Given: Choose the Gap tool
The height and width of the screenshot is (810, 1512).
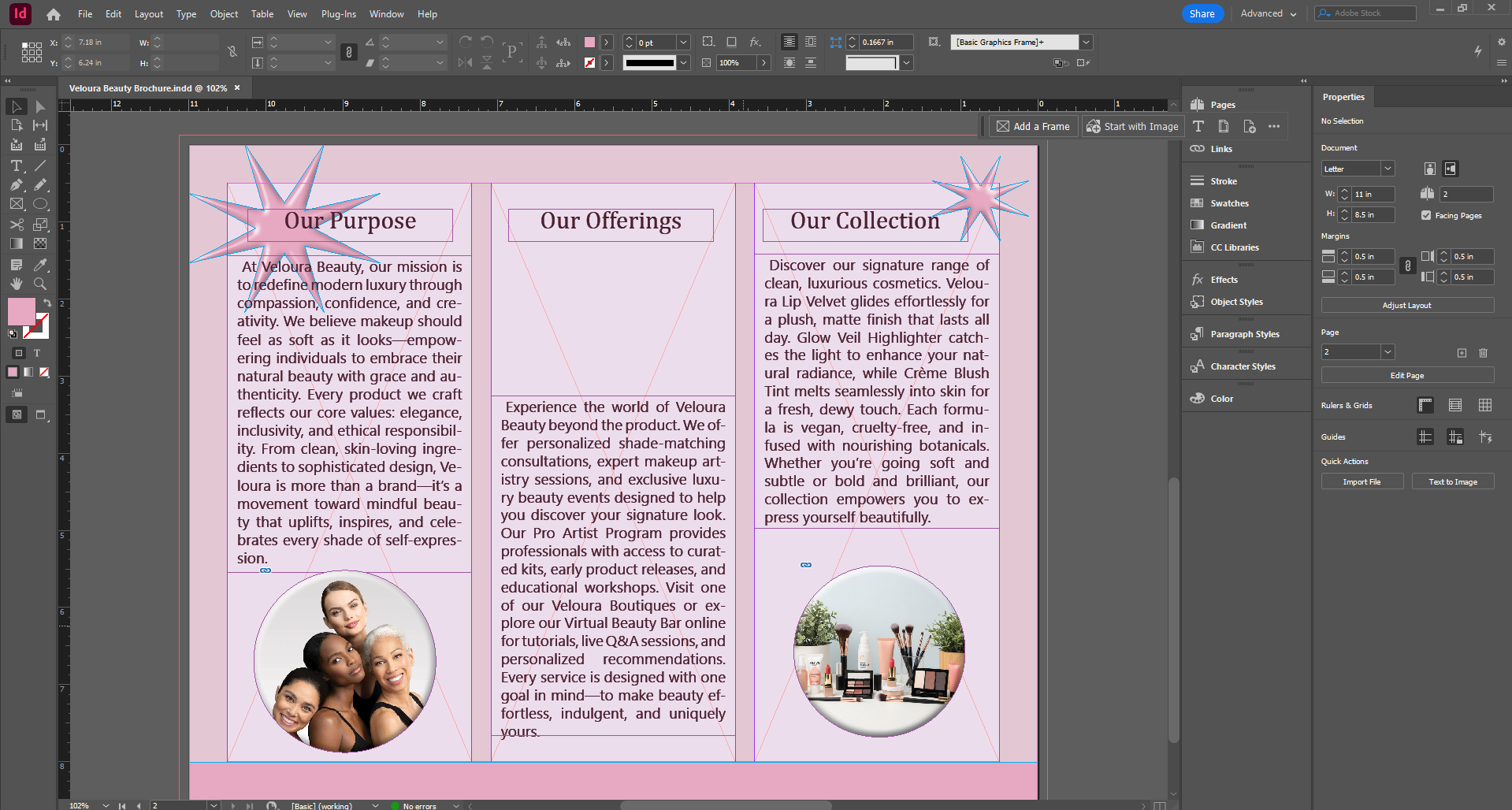Looking at the screenshot, I should (40, 125).
